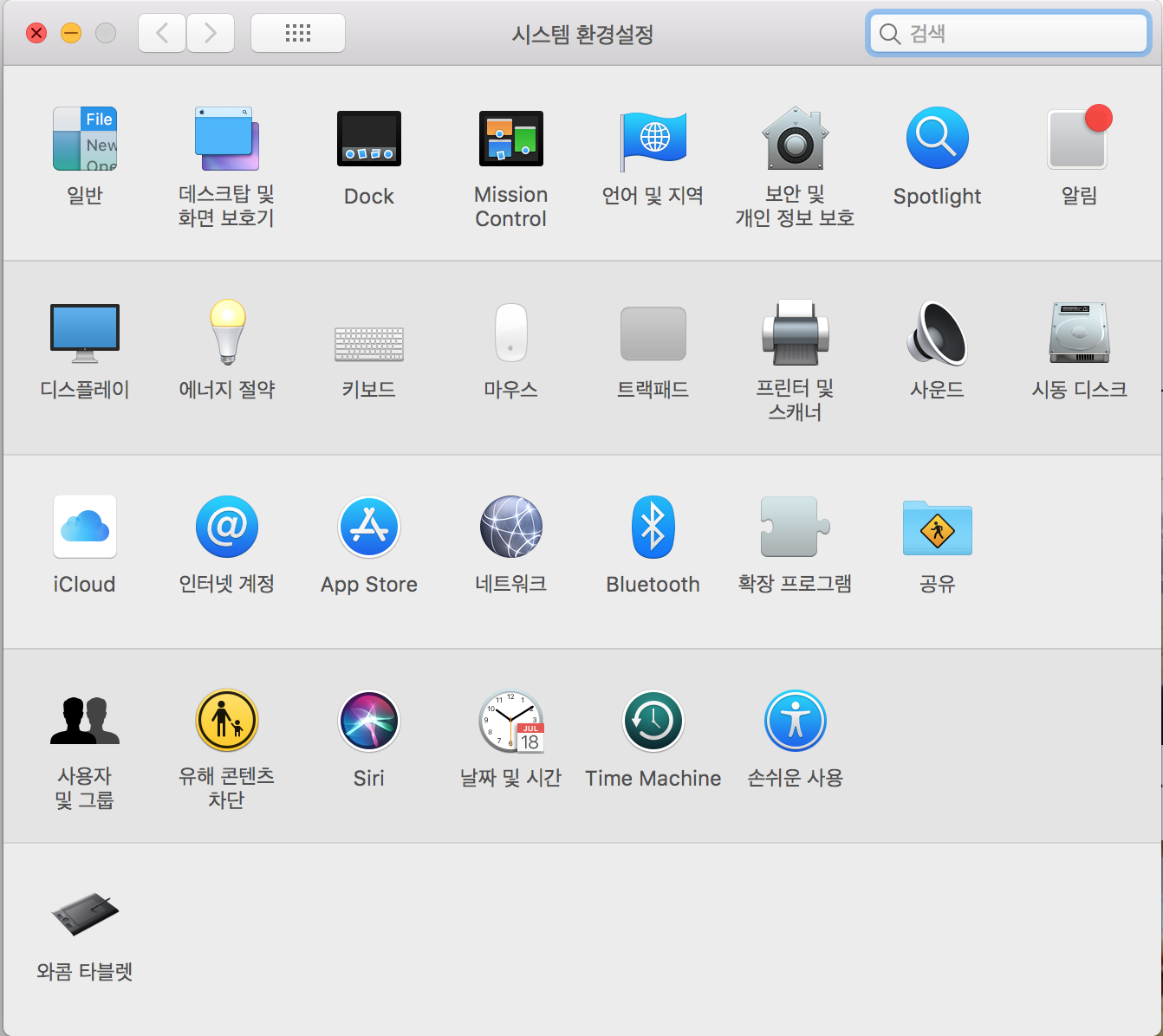Screen dimensions: 1163x1036
Task: Click the forward navigation arrow
Action: [211, 34]
